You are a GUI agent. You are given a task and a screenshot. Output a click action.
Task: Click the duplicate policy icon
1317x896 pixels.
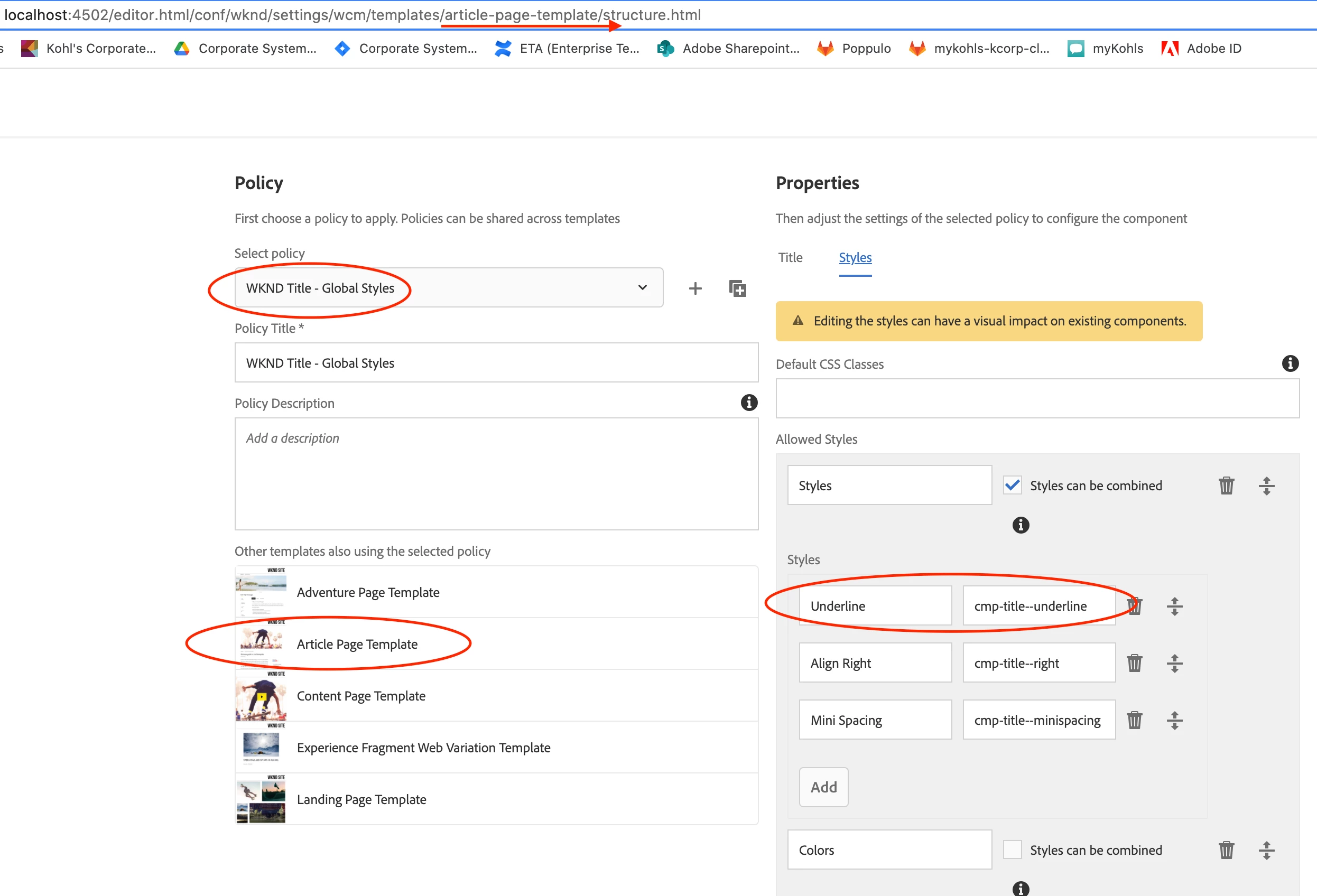point(737,288)
